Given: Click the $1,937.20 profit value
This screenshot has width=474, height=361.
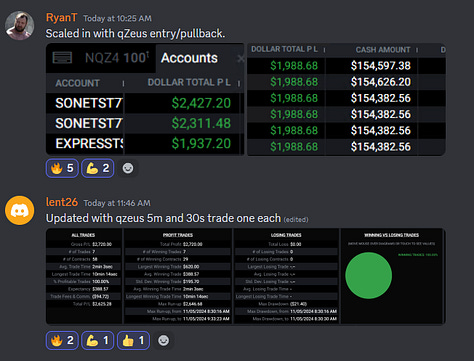Looking at the screenshot, I should tap(201, 144).
